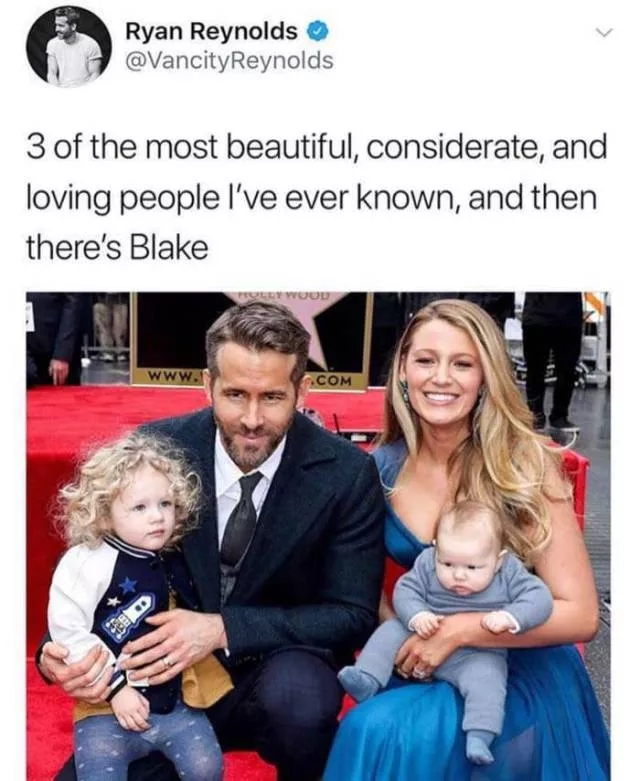
Task: Click the .COM sign text in photo
Action: click(332, 382)
